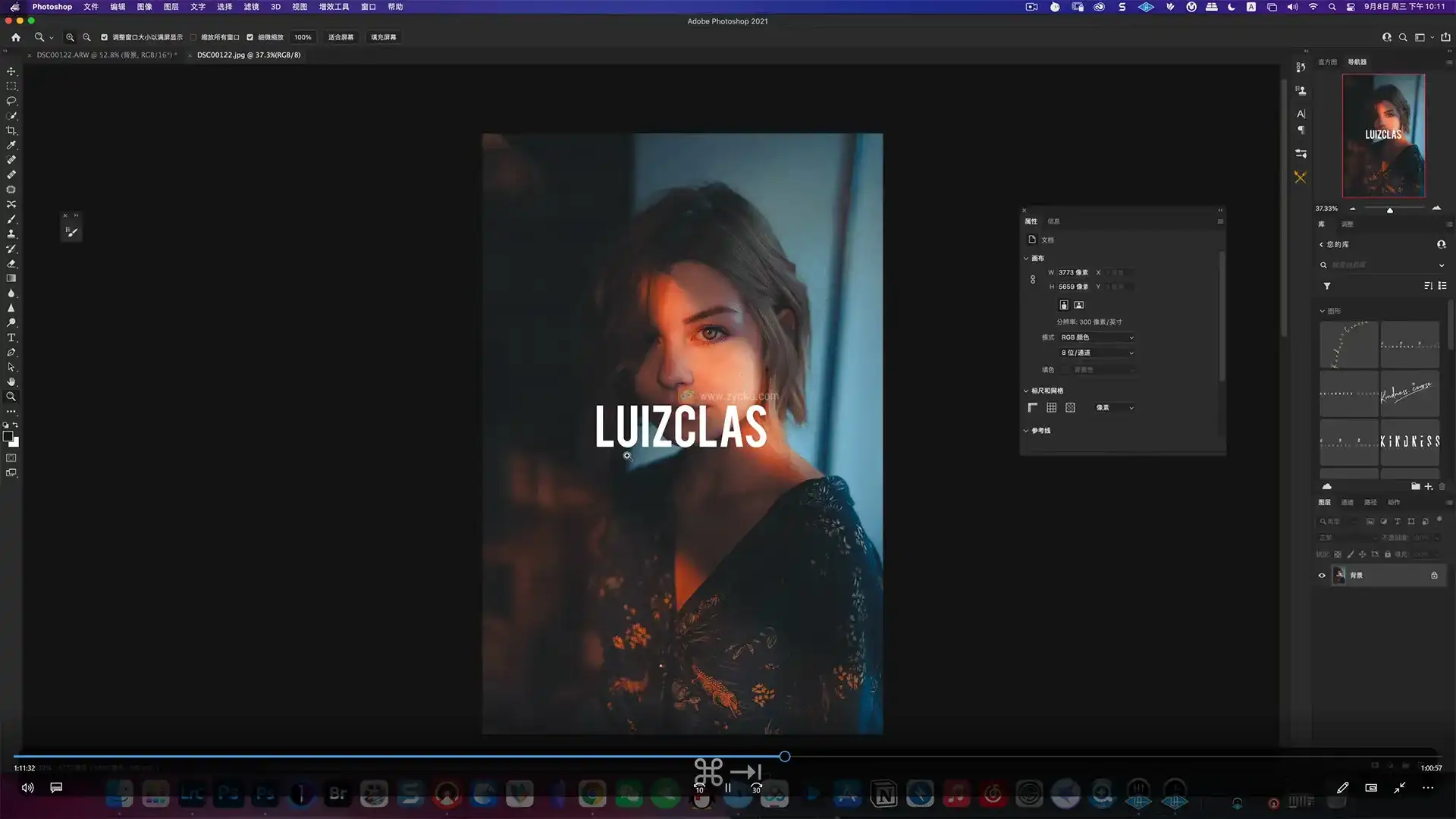The image size is (1456, 819).
Task: Activate the Hand tool
Action: (x=11, y=382)
